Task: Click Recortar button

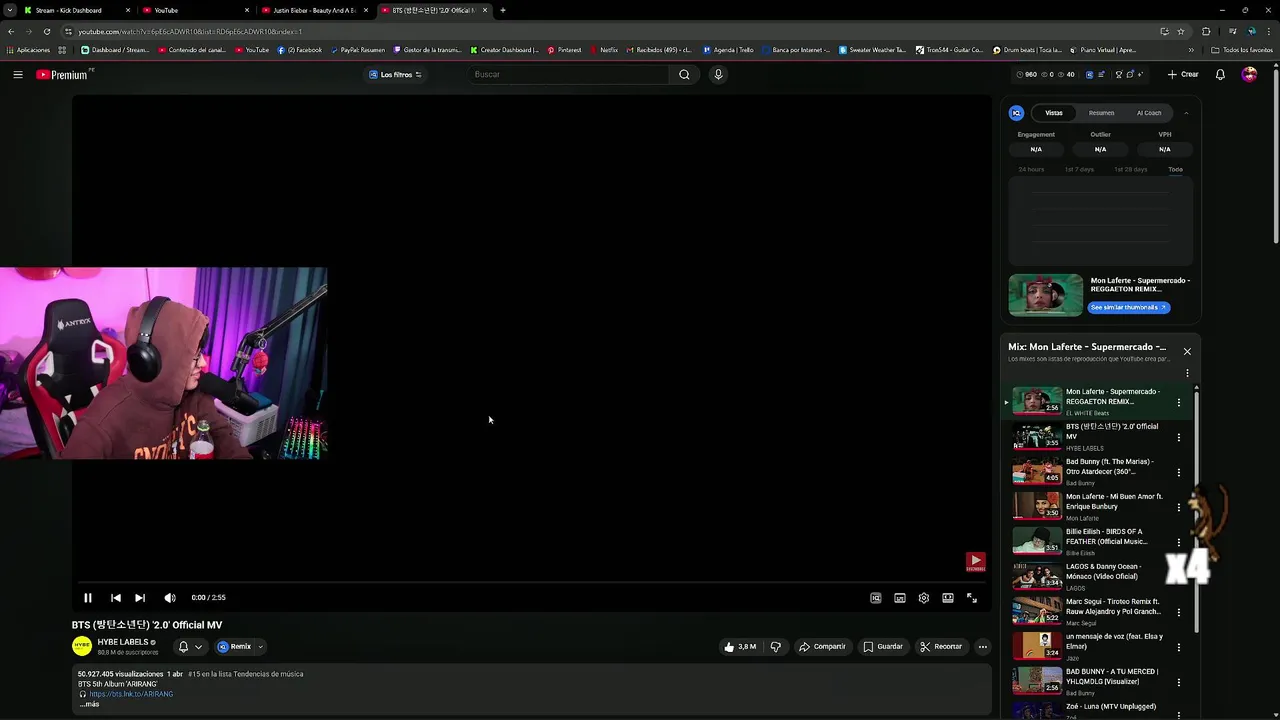Action: pyautogui.click(x=941, y=647)
